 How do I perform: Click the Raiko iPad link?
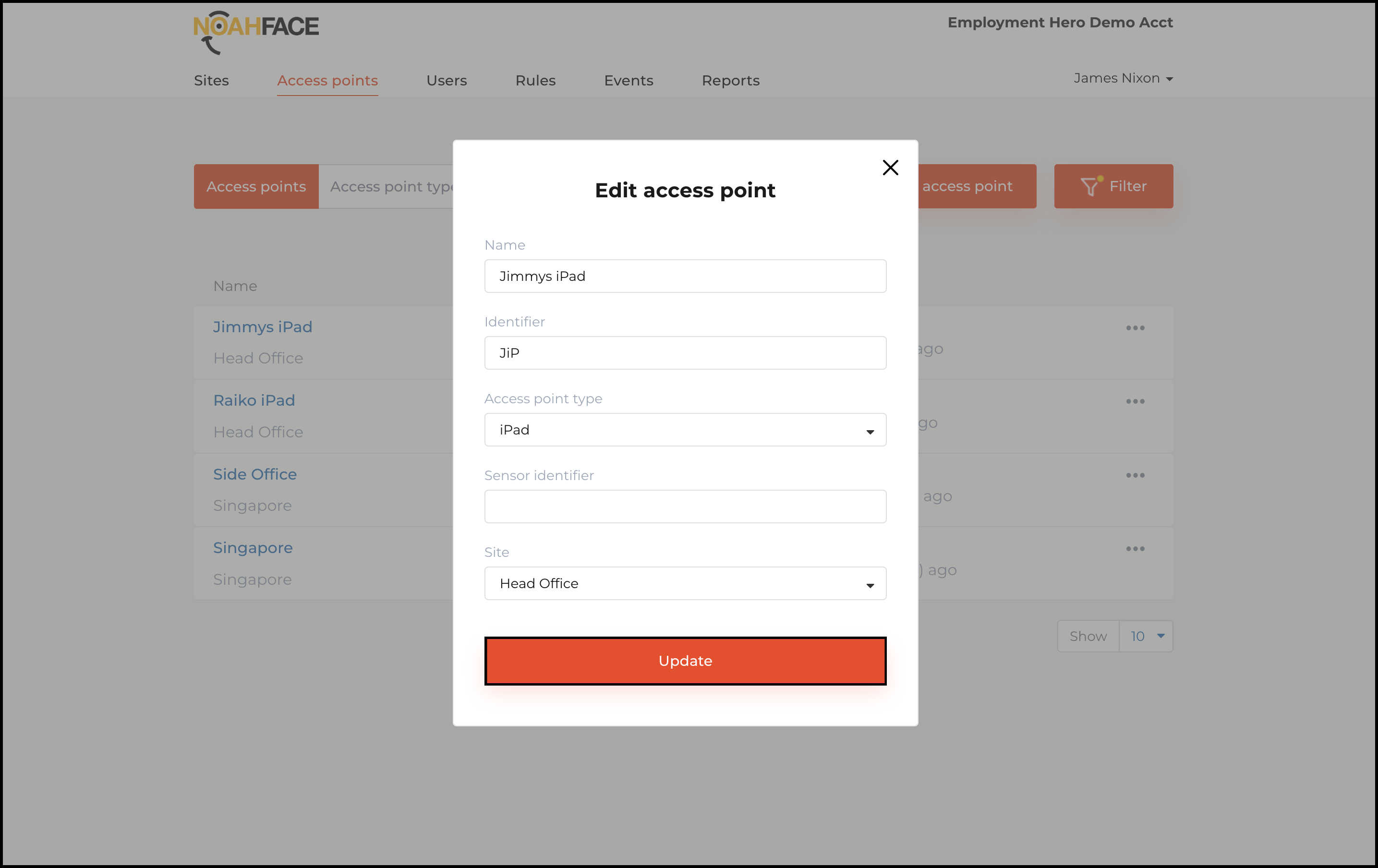[x=254, y=400]
